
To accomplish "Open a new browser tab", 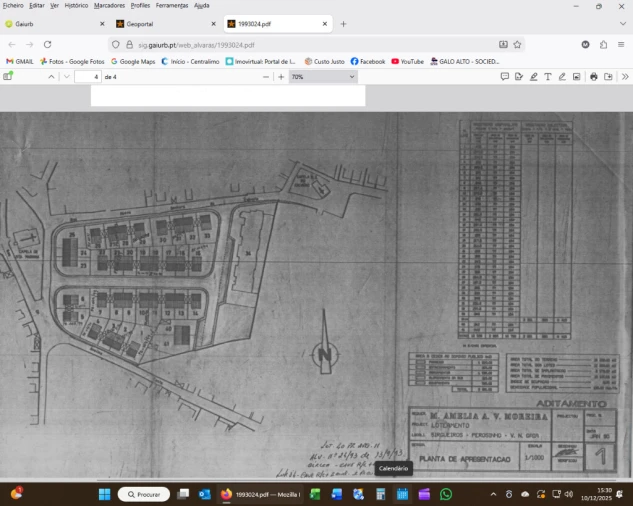I will tap(343, 23).
